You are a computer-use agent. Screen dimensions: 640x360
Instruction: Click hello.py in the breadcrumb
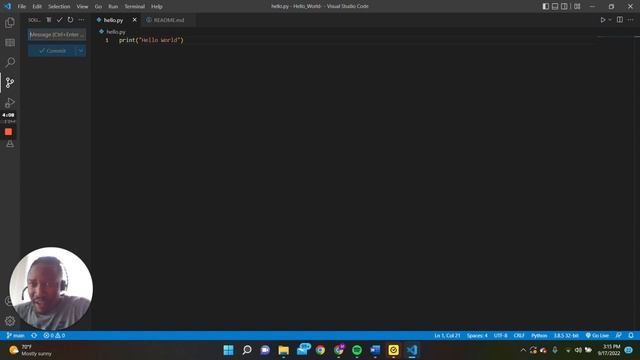pyautogui.click(x=116, y=31)
